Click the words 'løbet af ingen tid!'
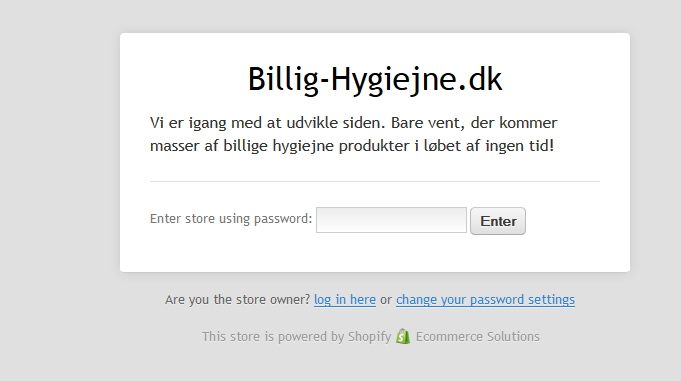This screenshot has width=681, height=381. pos(489,146)
